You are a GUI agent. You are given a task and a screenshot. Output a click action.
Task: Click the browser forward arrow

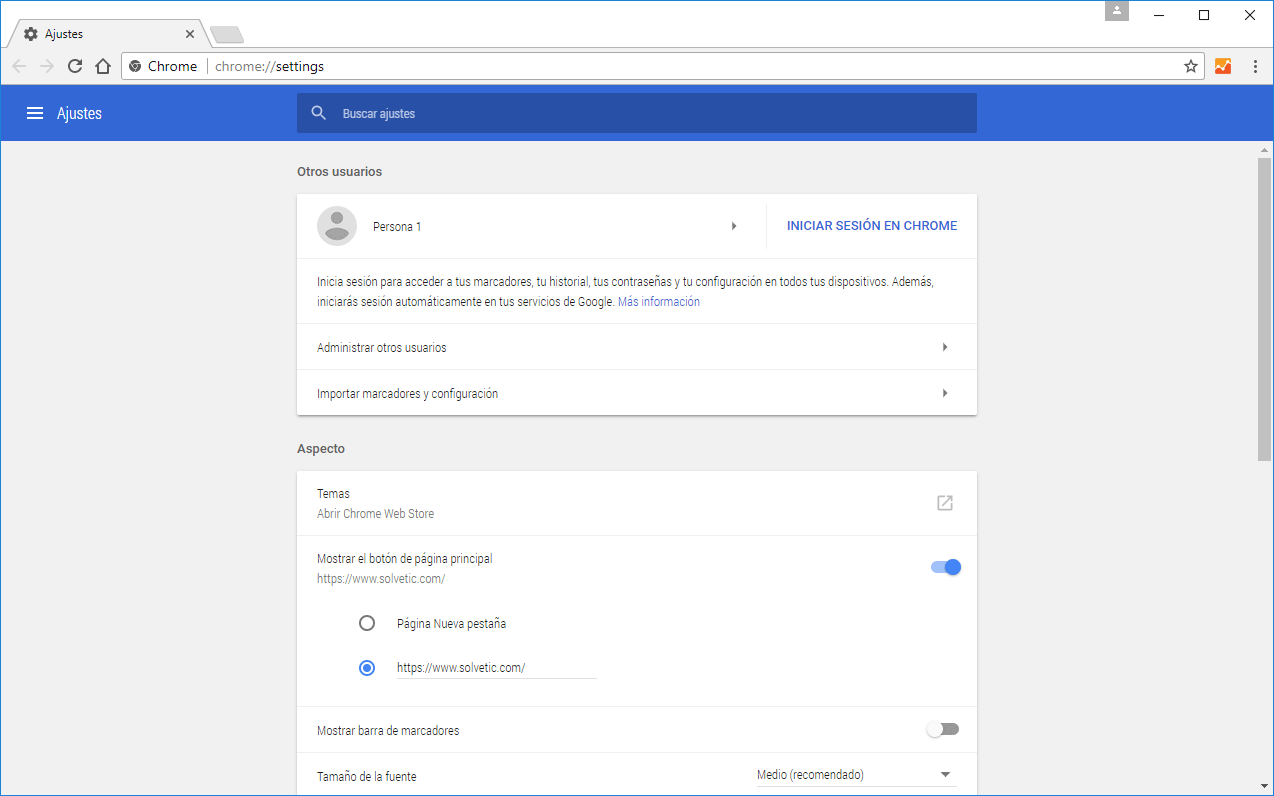pyautogui.click(x=47, y=66)
